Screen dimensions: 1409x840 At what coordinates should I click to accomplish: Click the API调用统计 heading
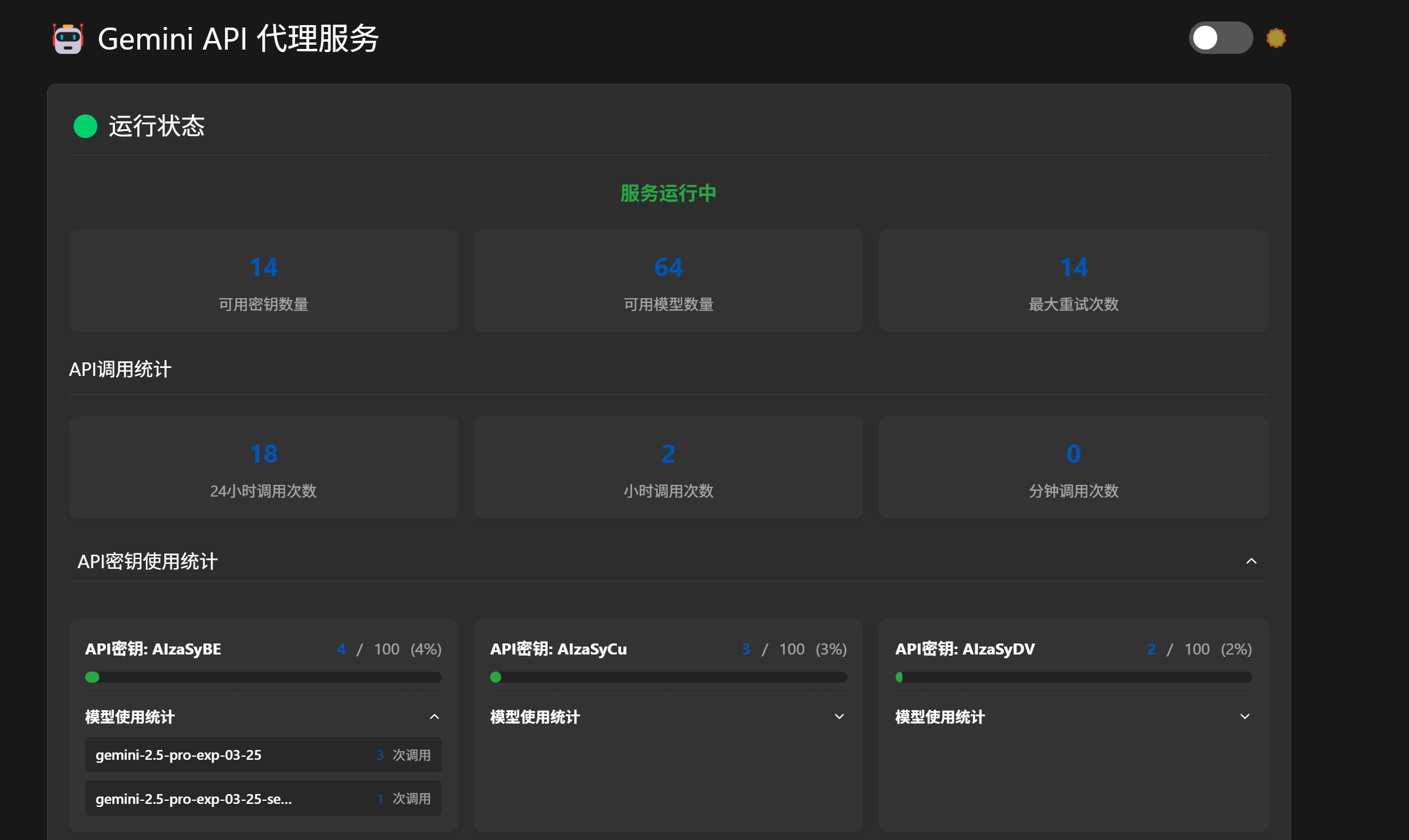tap(120, 369)
